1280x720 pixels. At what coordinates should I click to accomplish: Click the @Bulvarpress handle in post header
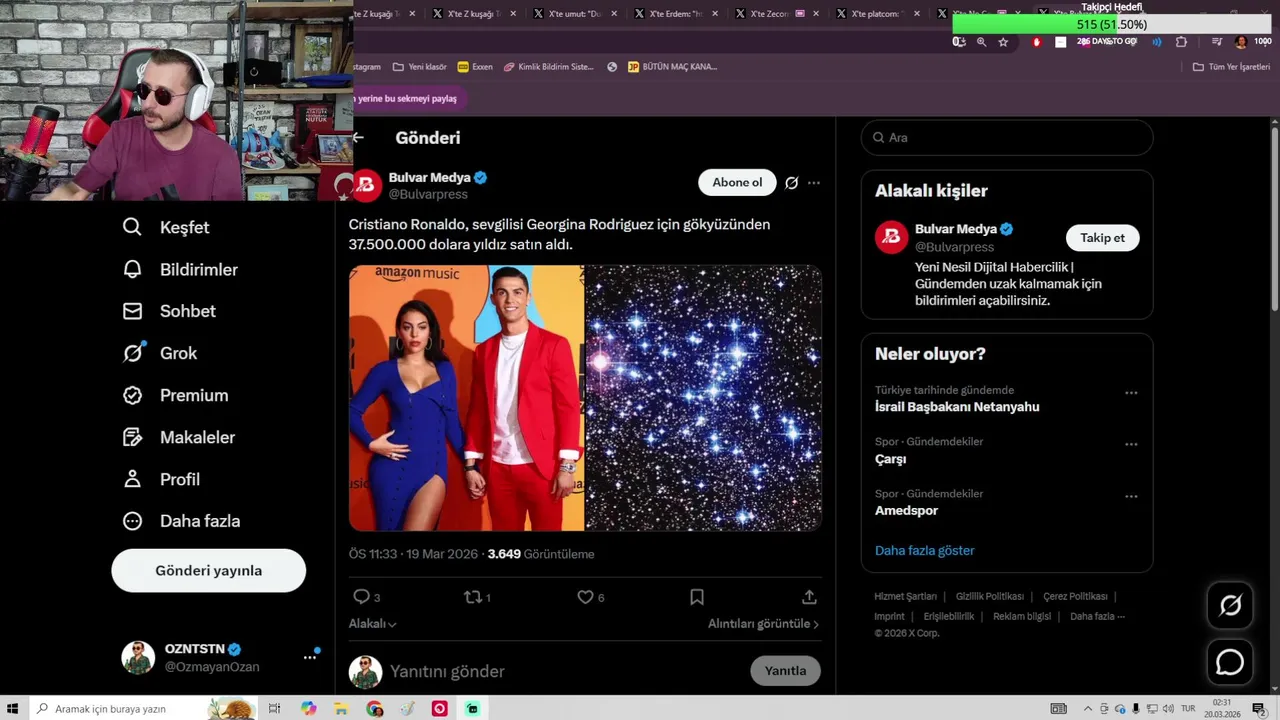428,194
